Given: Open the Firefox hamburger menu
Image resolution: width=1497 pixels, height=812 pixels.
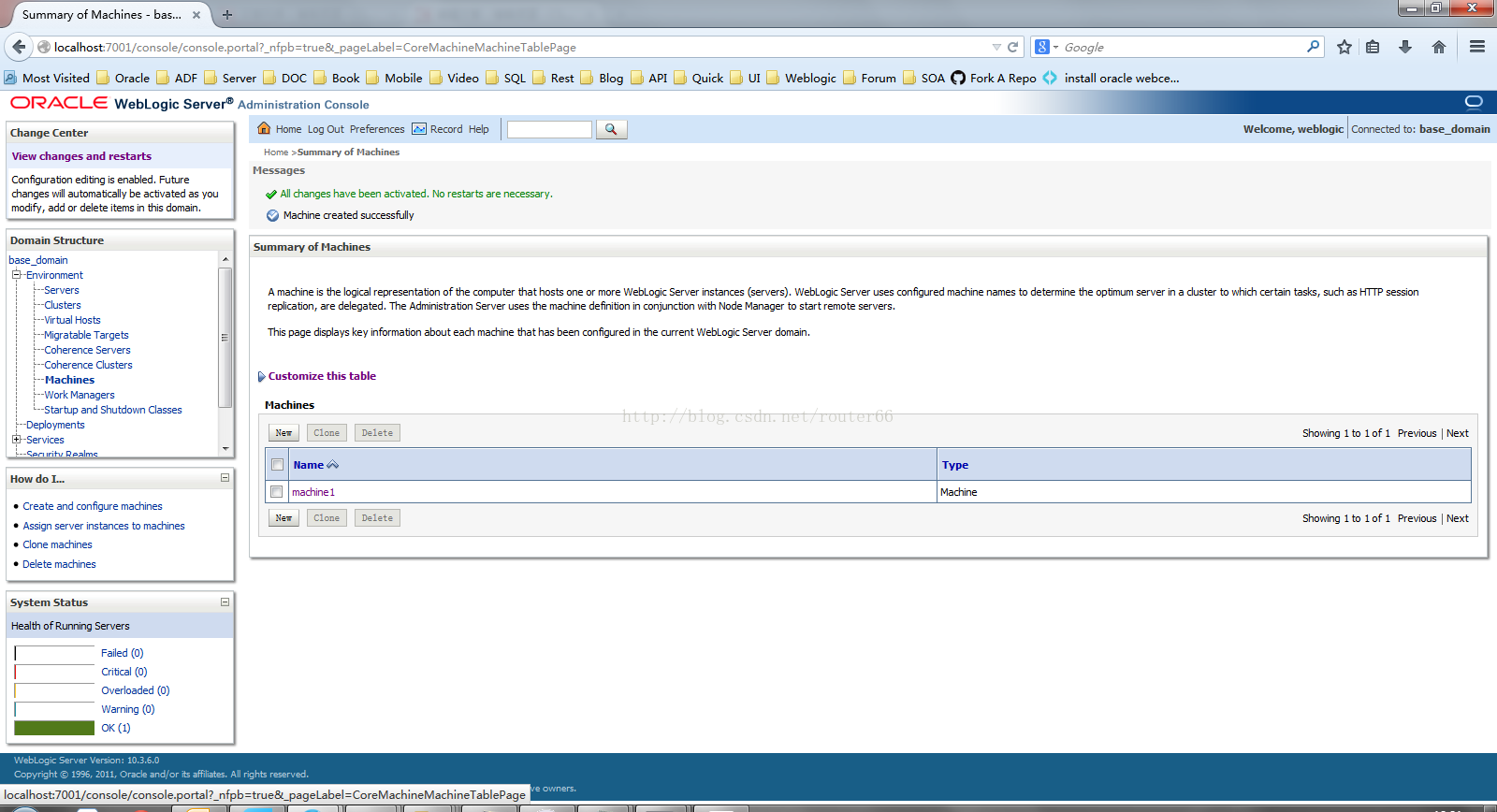Looking at the screenshot, I should tap(1477, 47).
